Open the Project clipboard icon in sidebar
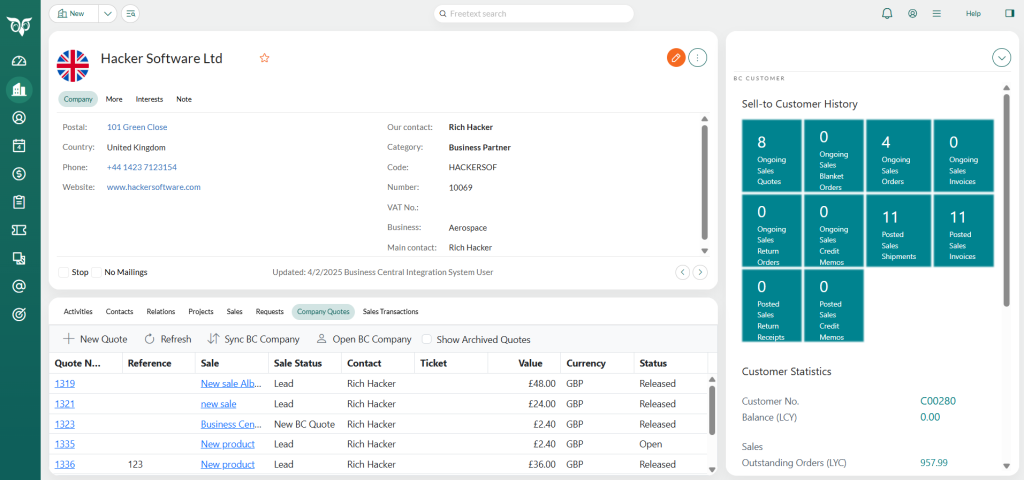This screenshot has height=480, width=1024. (19, 202)
